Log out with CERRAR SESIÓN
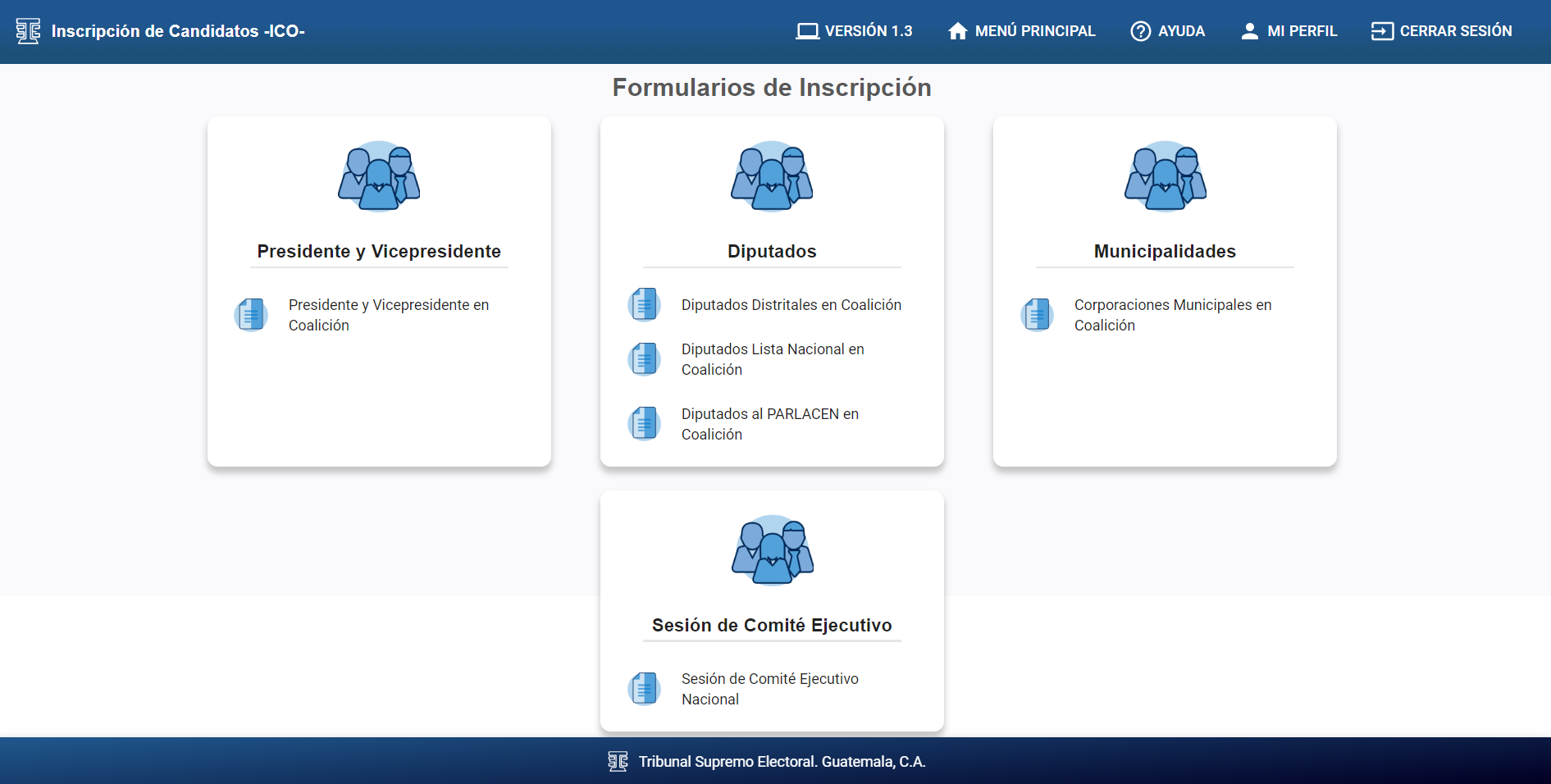This screenshot has height=784, width=1551. pos(1441,31)
